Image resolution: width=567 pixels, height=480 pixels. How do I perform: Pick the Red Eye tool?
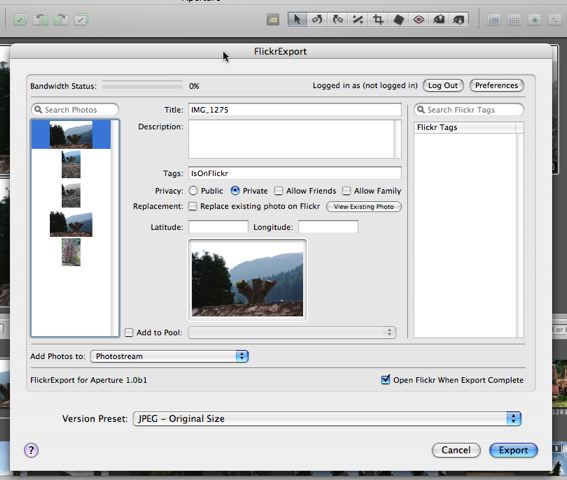pyautogui.click(x=419, y=19)
